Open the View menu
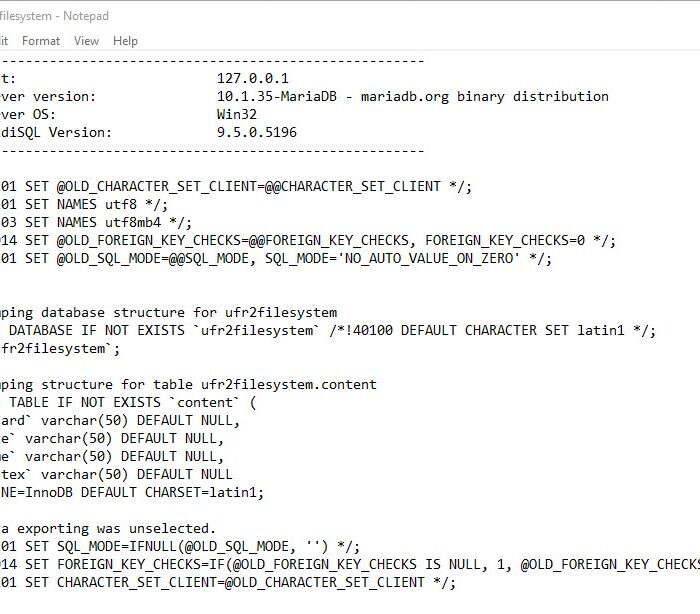Viewport: 700px width, 614px height. pyautogui.click(x=86, y=41)
